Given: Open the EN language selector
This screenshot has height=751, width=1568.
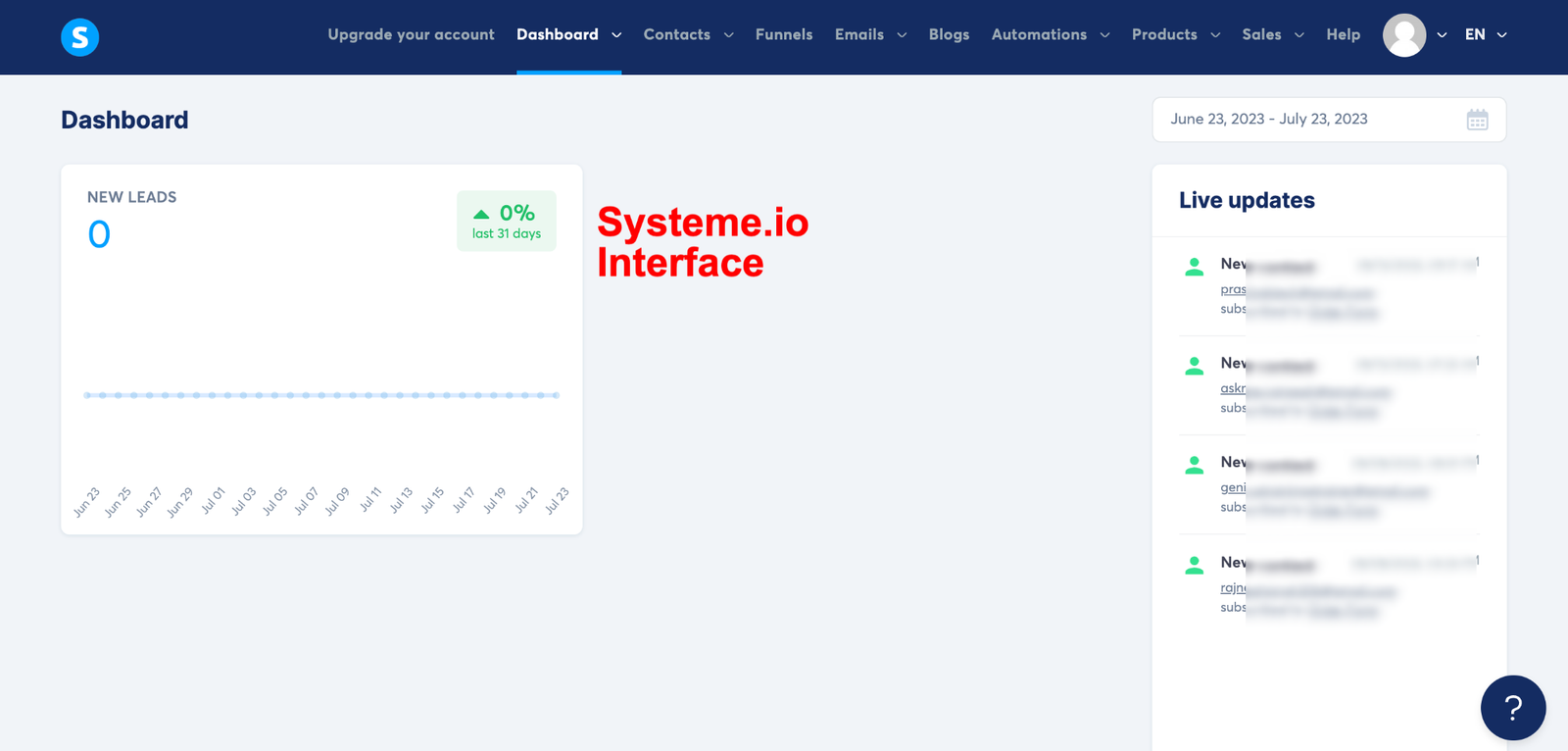Looking at the screenshot, I should click(1486, 34).
